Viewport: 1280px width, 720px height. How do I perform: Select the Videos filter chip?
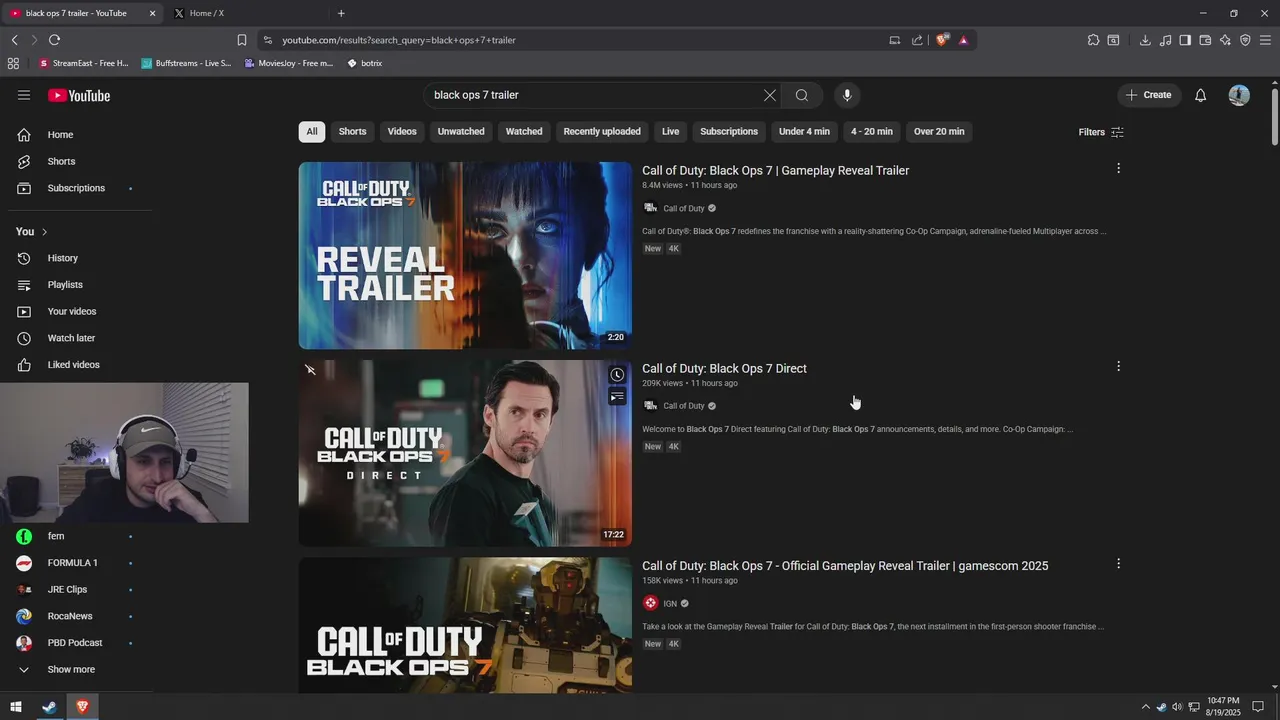coord(402,132)
